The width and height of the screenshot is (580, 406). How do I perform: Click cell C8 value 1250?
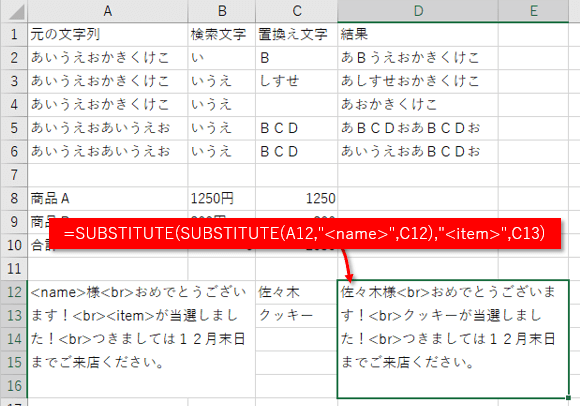(x=296, y=198)
